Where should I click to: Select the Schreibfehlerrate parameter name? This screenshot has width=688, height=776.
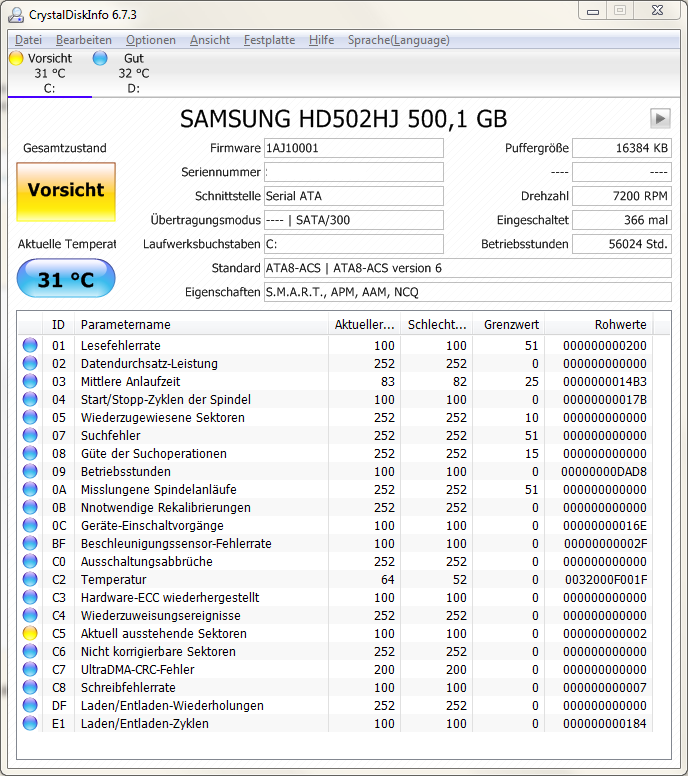128,687
